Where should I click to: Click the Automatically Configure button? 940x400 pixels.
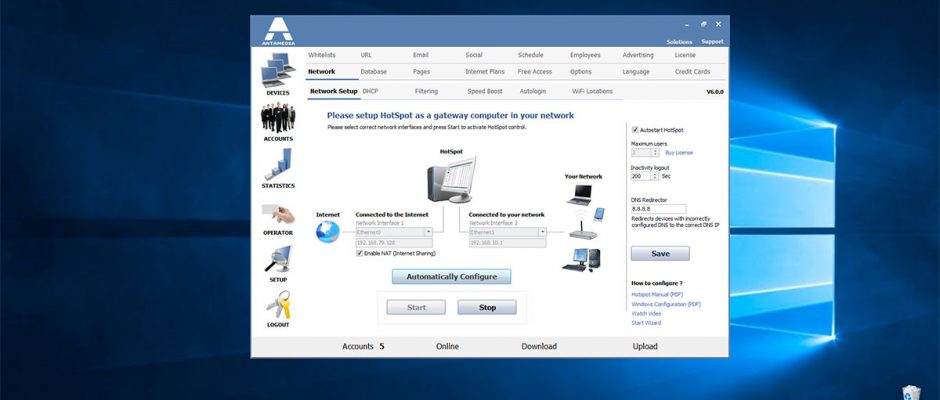click(451, 276)
